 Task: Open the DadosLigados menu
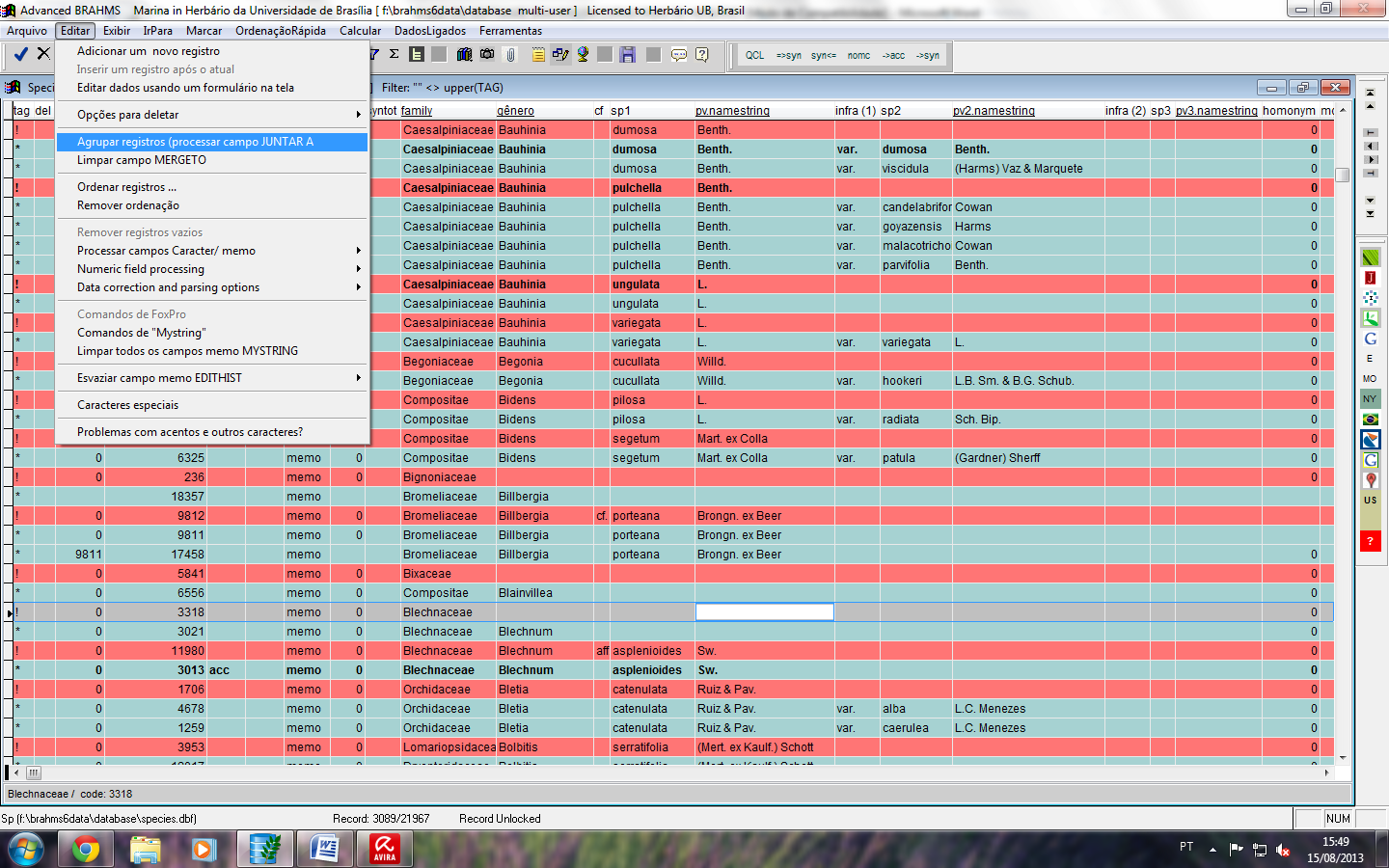pos(430,31)
